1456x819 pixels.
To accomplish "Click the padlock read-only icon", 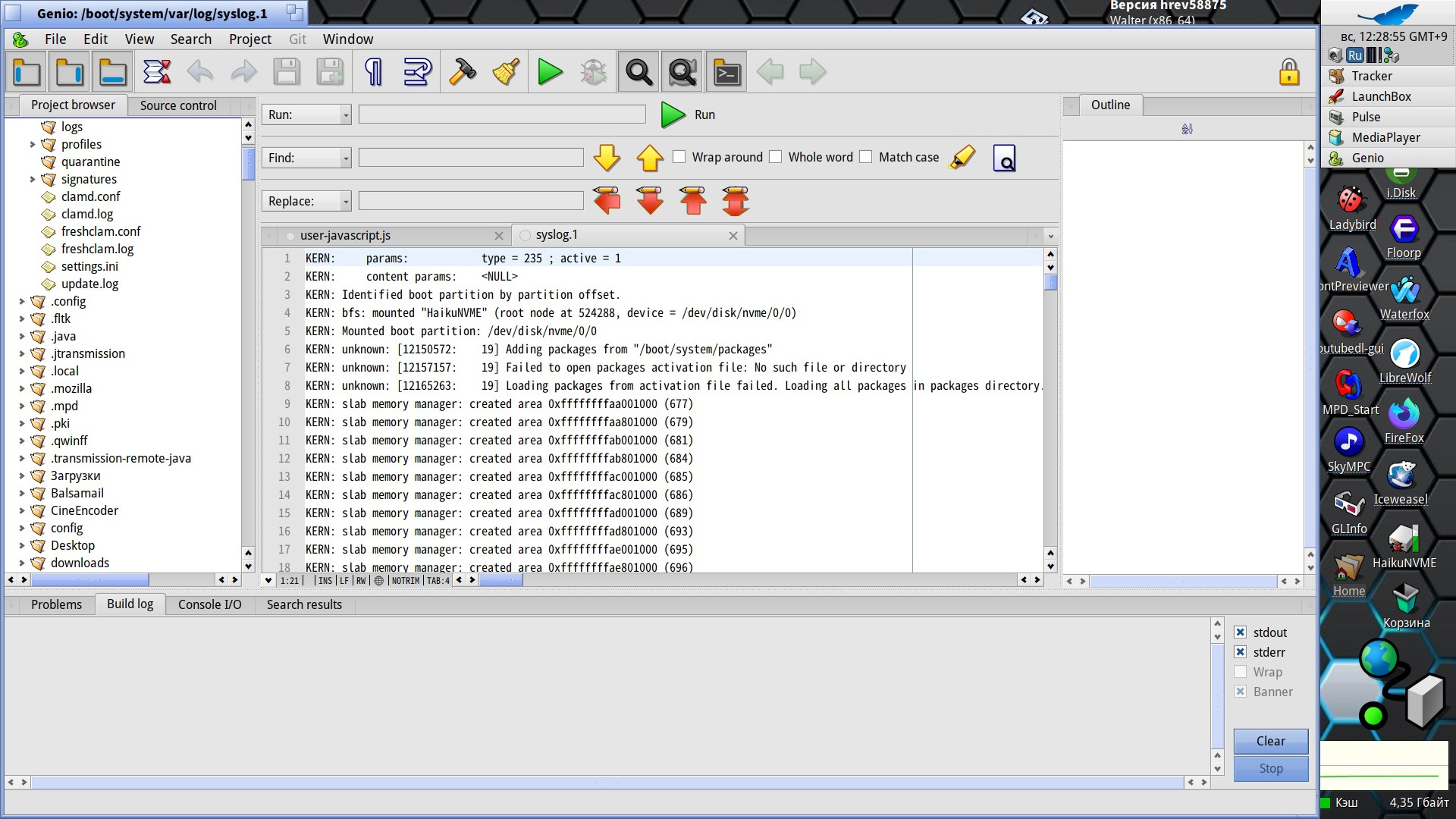I will [x=1288, y=73].
